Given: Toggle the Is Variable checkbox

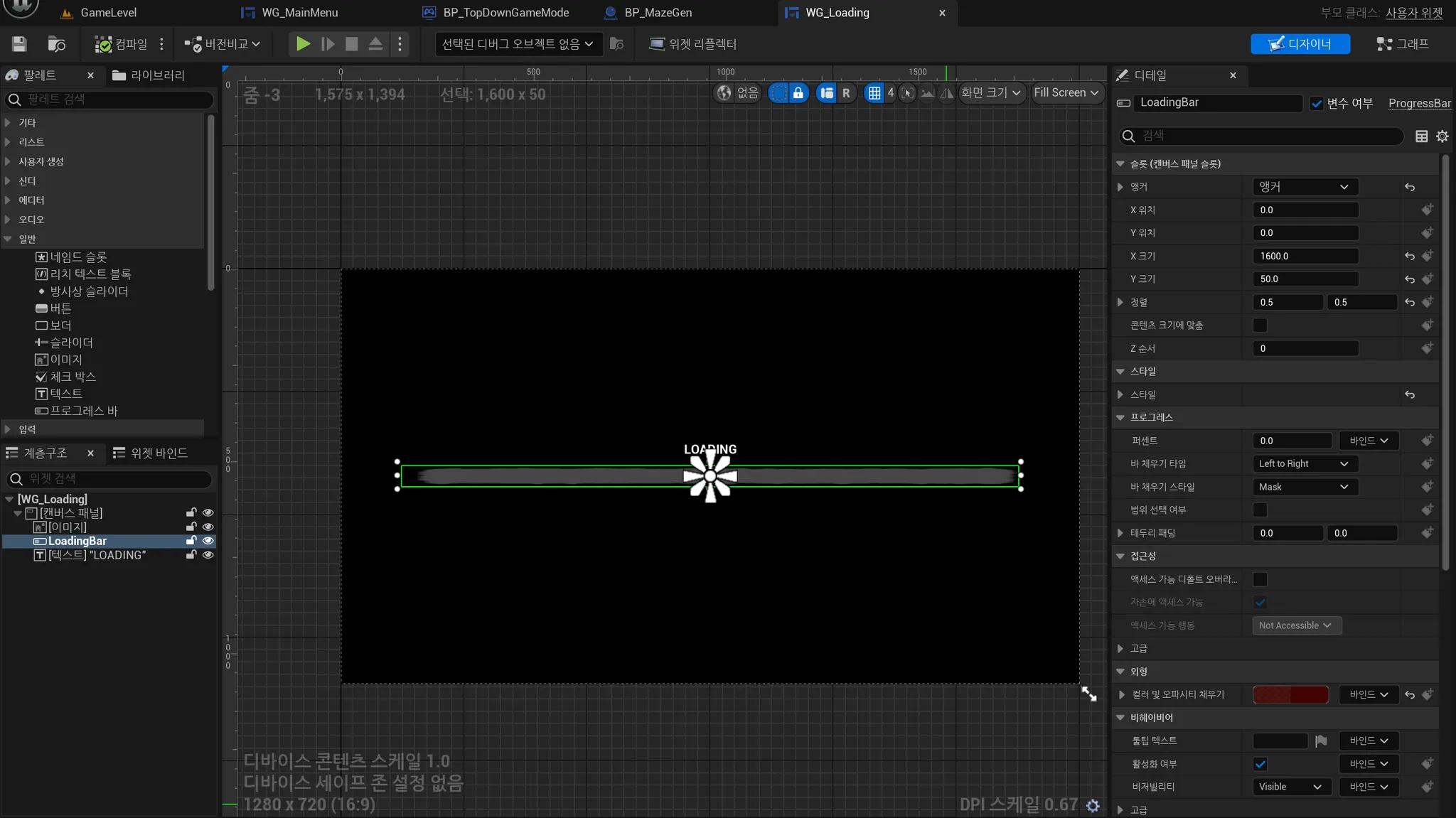Looking at the screenshot, I should (1317, 104).
